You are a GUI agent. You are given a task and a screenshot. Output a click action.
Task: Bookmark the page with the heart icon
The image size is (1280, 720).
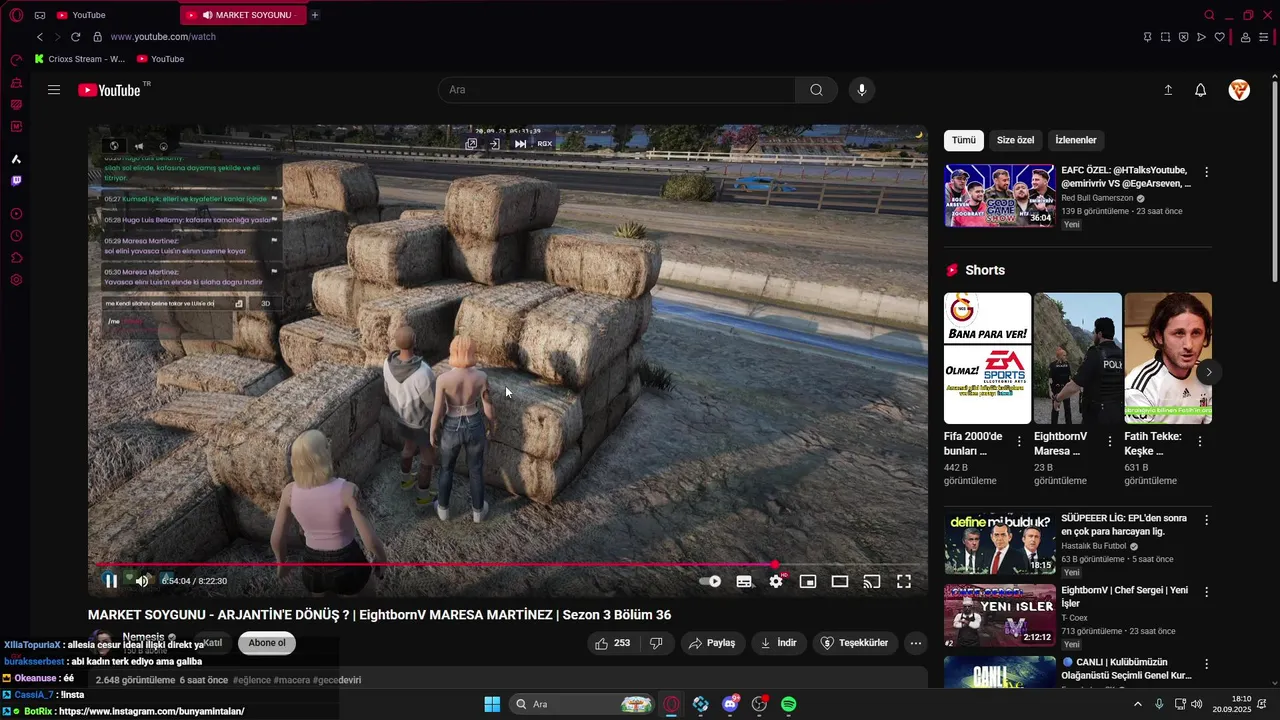click(x=1219, y=37)
